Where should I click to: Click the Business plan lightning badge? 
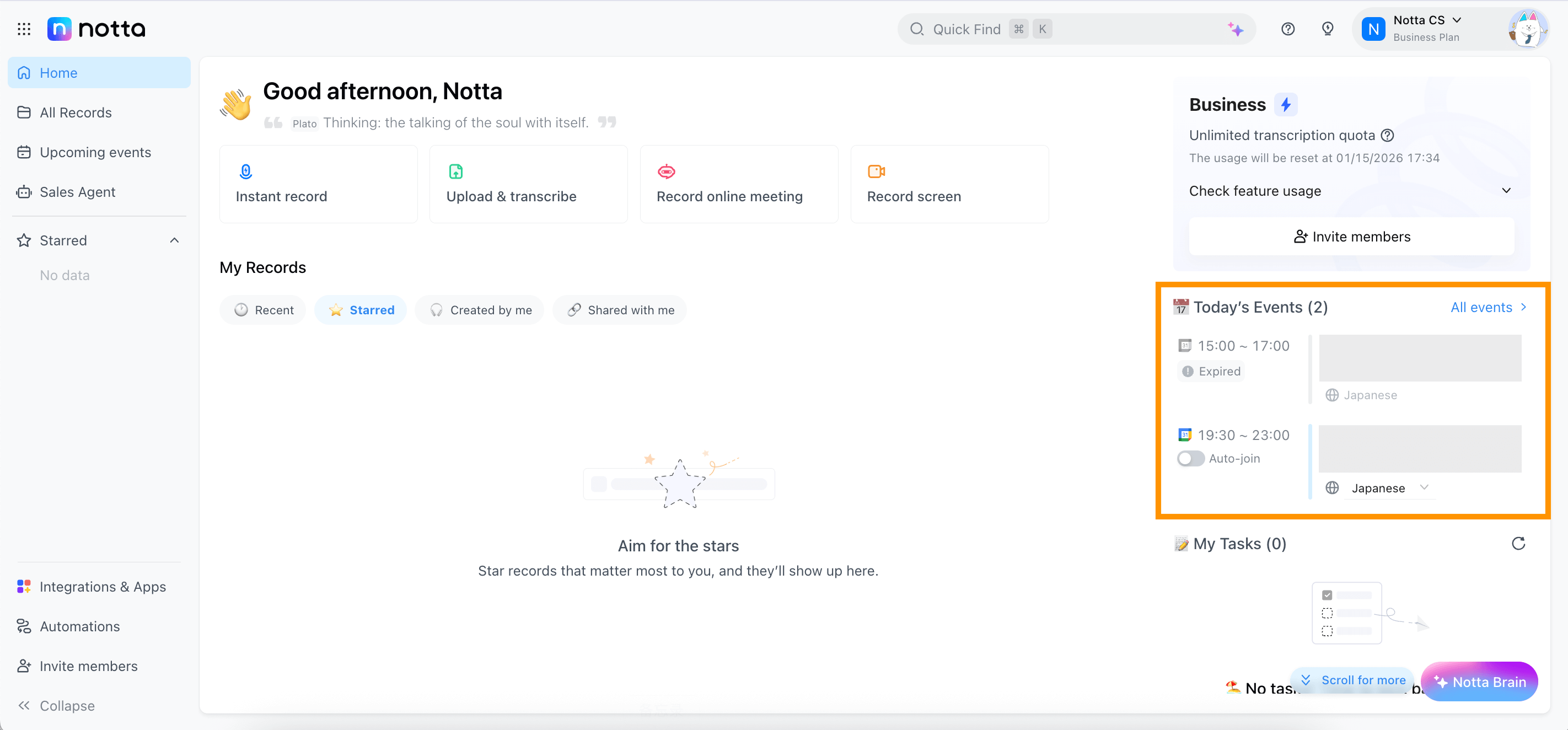(1286, 105)
